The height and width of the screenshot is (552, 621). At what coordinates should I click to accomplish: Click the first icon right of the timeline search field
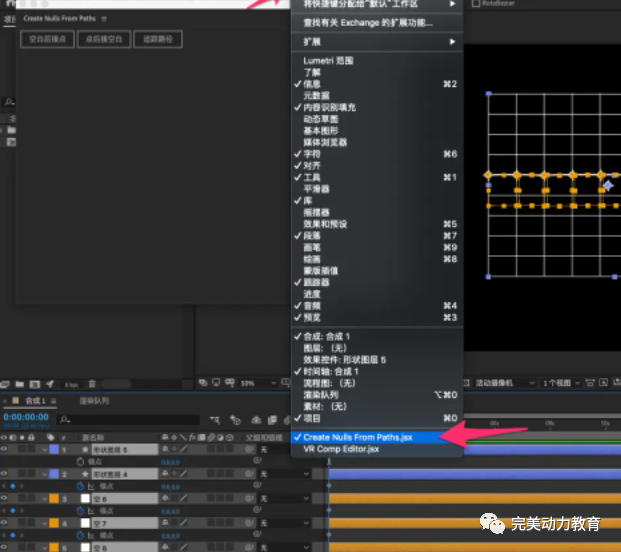pos(215,420)
